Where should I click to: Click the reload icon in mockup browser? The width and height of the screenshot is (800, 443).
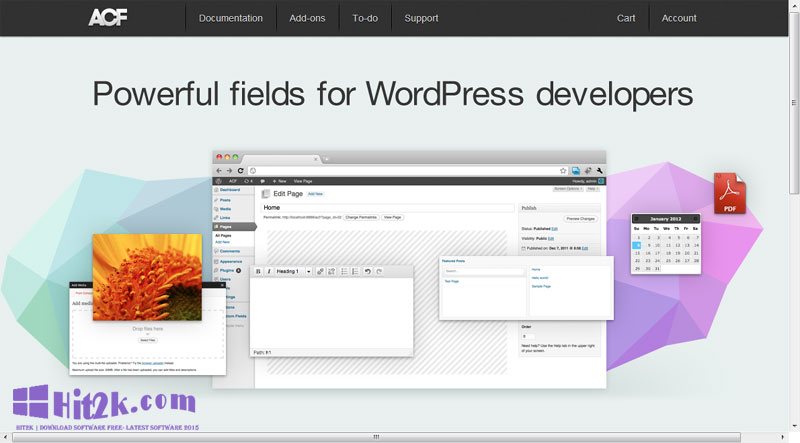click(x=240, y=170)
